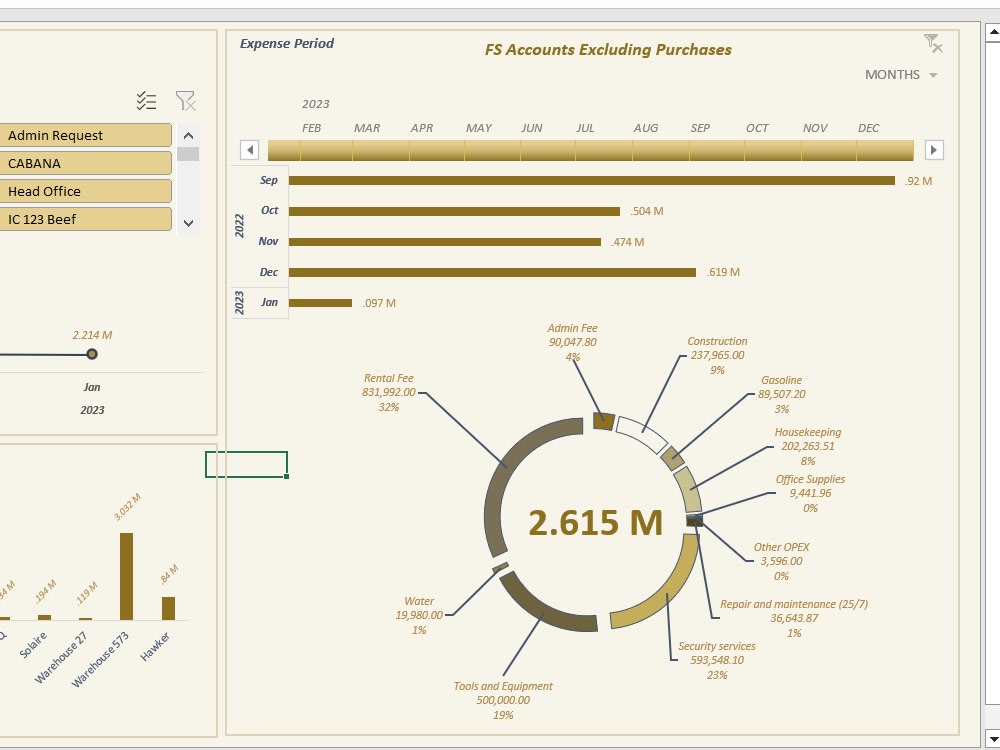The image size is (1000, 750).
Task: Click the slicer scrollbar up arrow
Action: click(187, 135)
